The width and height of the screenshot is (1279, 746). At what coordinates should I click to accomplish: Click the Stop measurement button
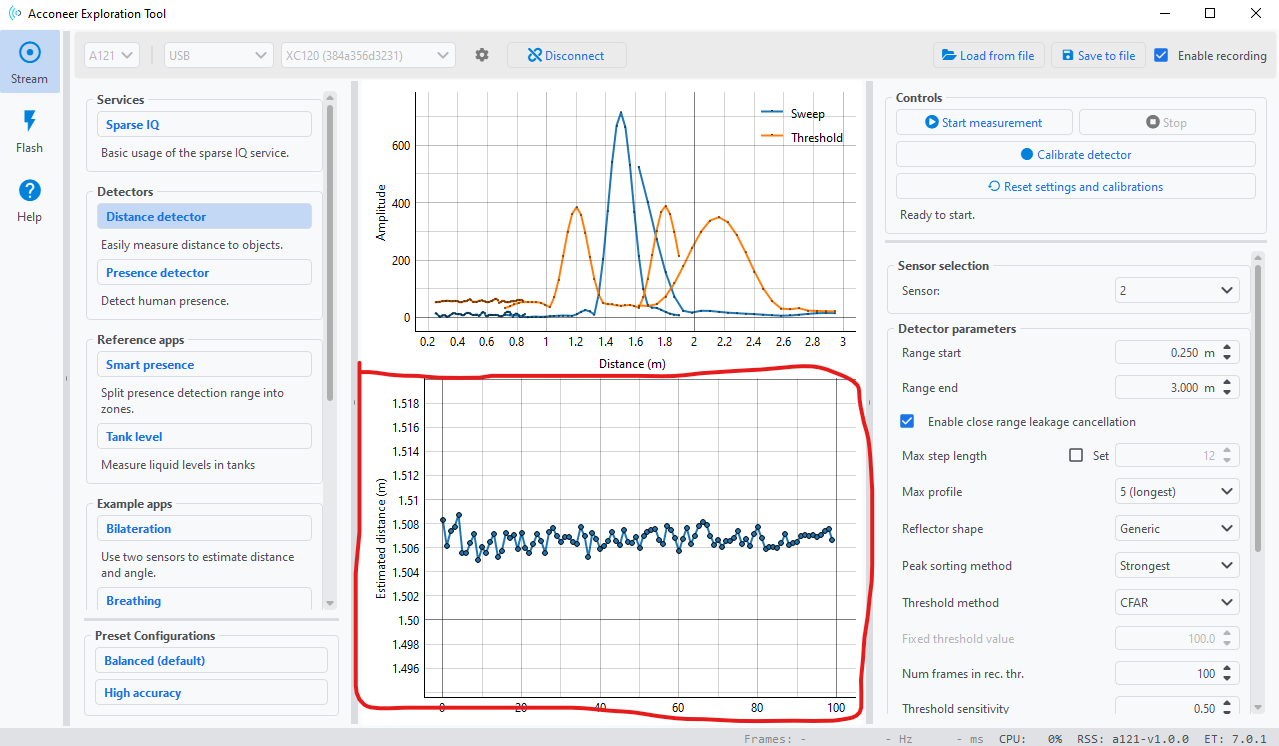point(1167,122)
